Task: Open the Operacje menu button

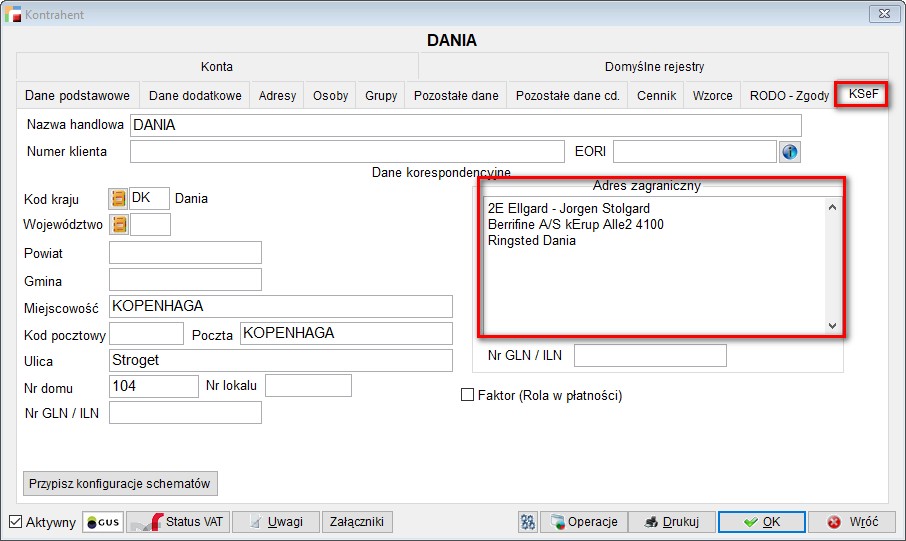Action: pos(587,522)
